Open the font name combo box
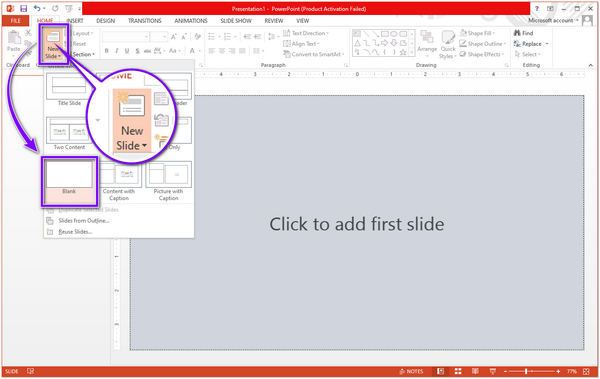The width and height of the screenshot is (600, 379). point(126,37)
